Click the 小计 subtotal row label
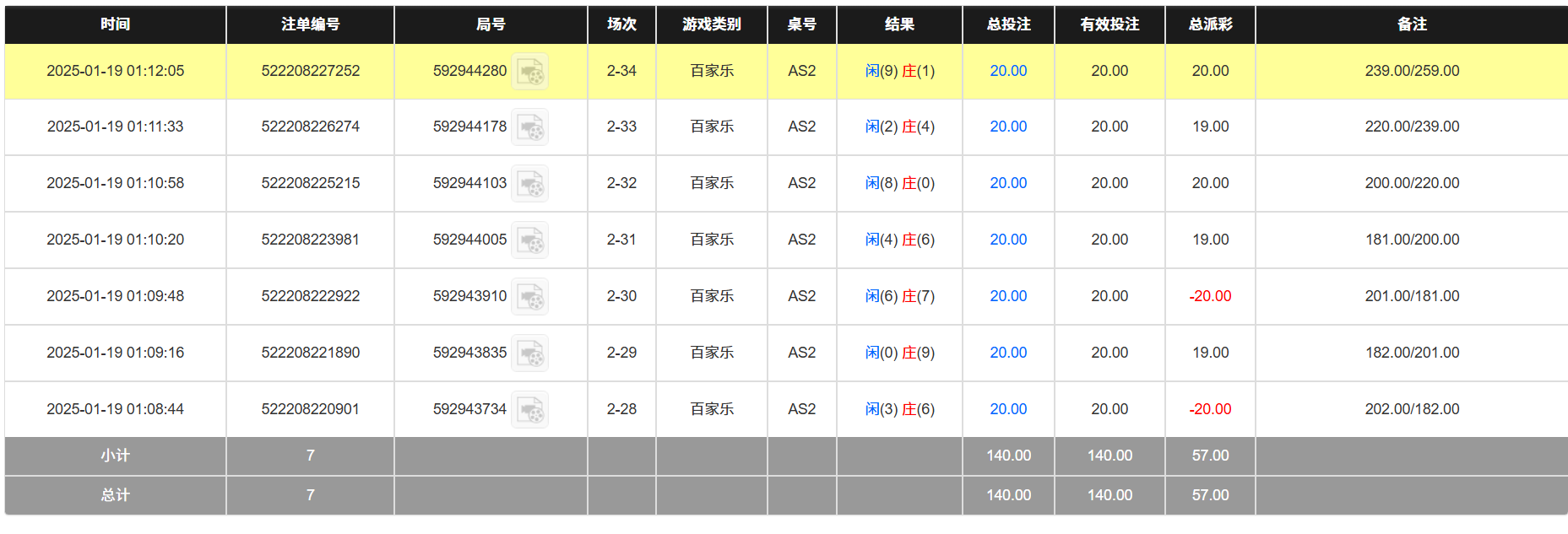The image size is (1568, 534). pyautogui.click(x=115, y=456)
